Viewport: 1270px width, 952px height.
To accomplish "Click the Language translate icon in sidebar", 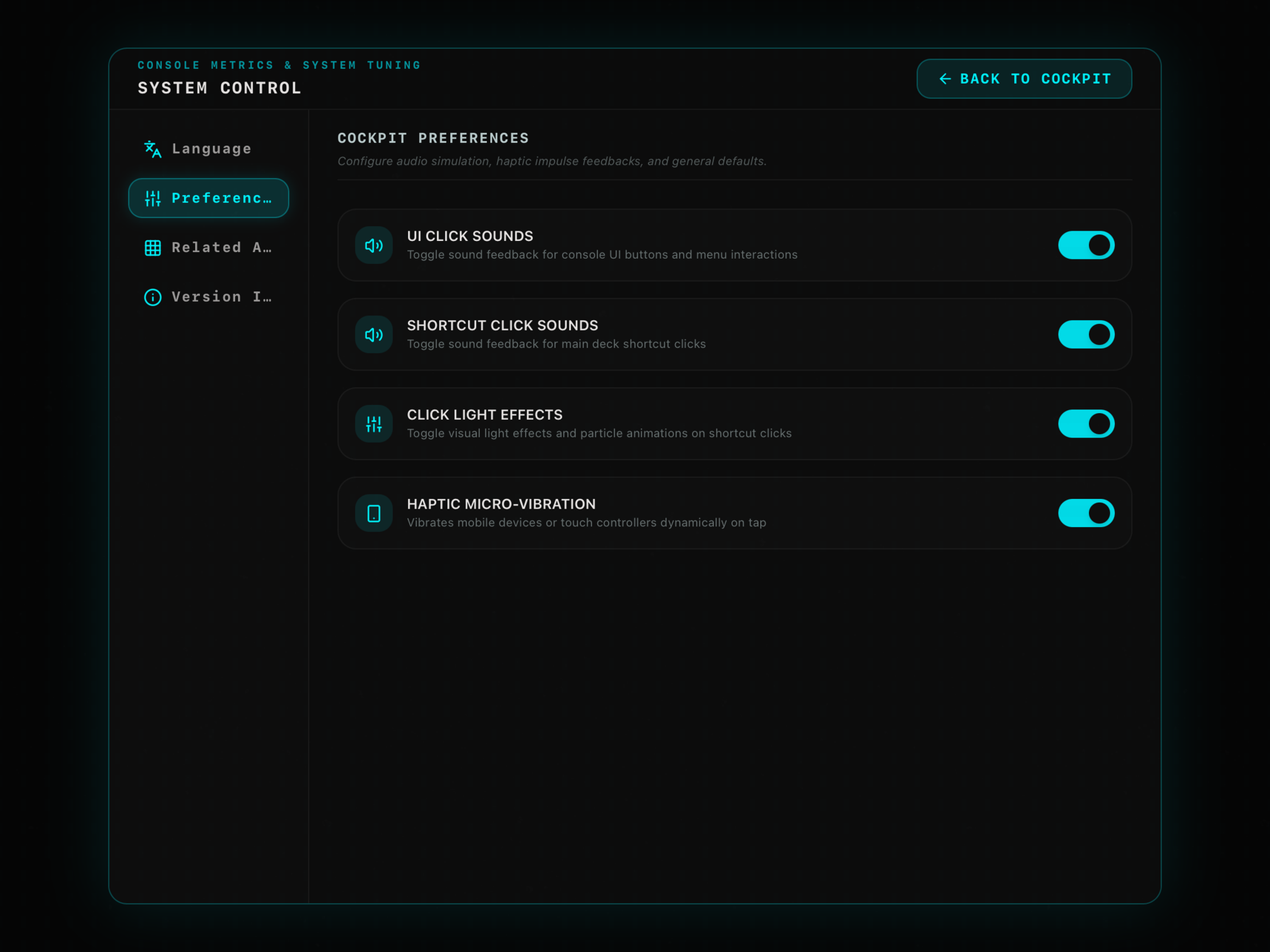I will tap(153, 149).
